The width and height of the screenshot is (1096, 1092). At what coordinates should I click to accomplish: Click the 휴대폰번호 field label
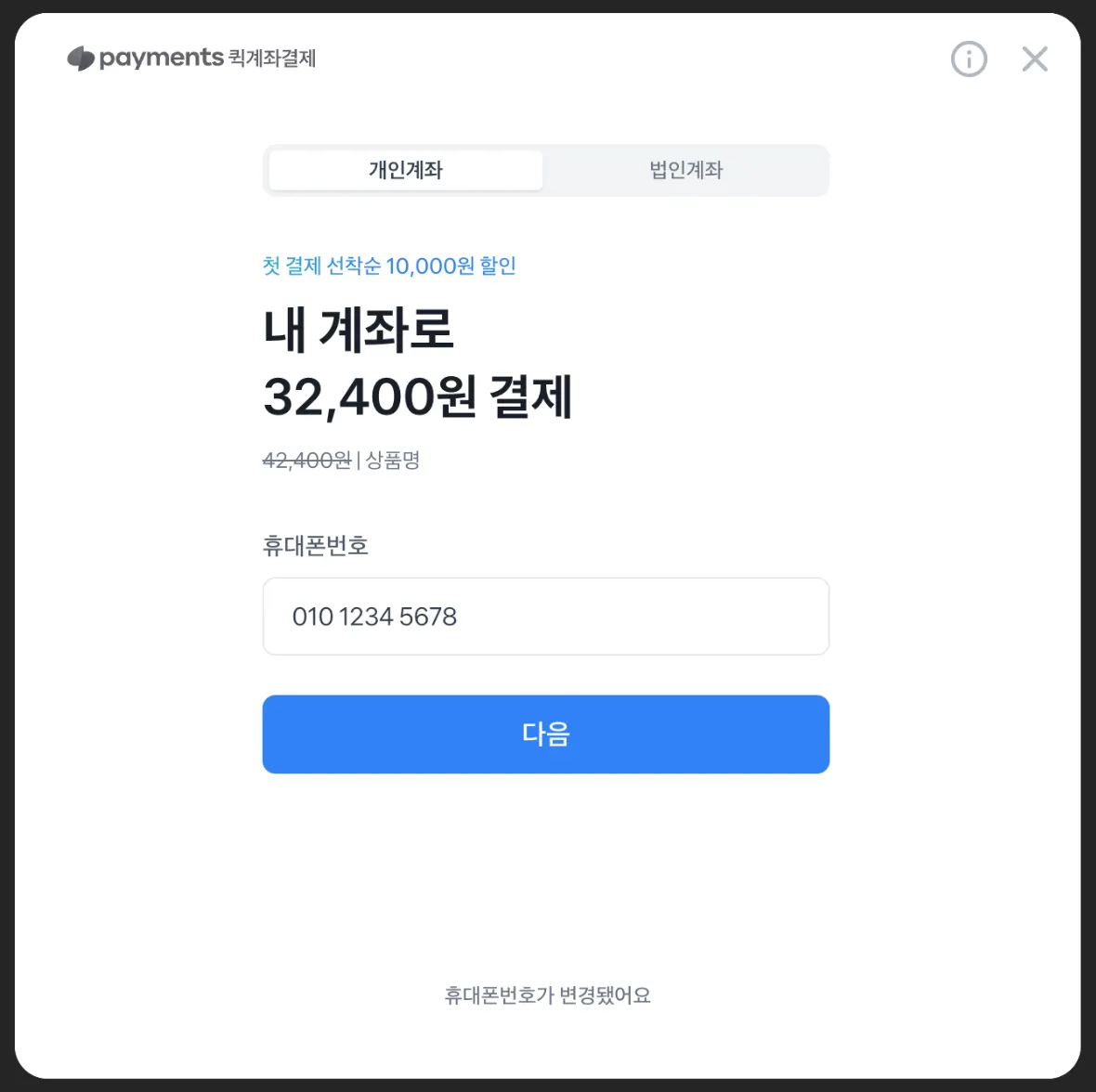click(315, 545)
